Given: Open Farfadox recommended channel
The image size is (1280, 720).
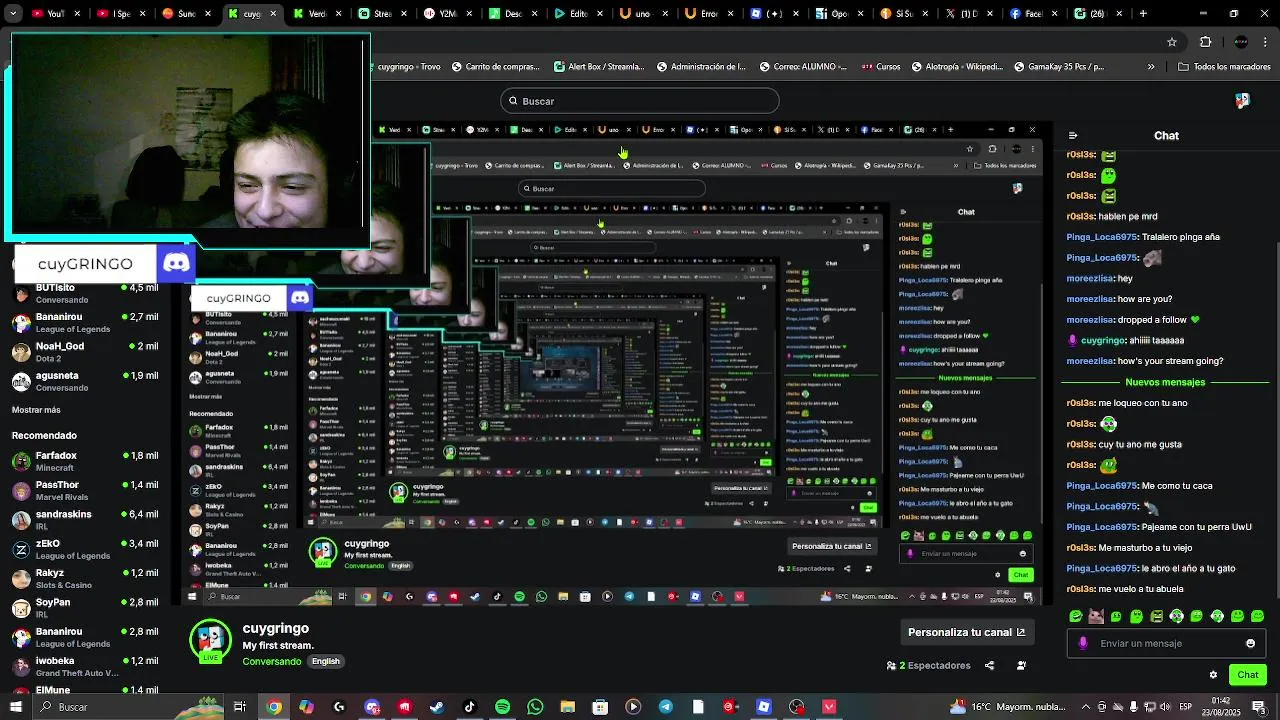Looking at the screenshot, I should 83,461.
